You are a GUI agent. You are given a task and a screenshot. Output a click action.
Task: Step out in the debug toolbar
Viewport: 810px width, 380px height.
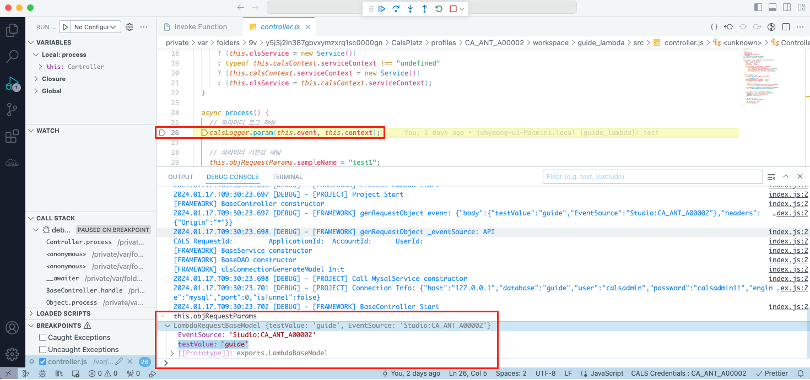pos(425,9)
